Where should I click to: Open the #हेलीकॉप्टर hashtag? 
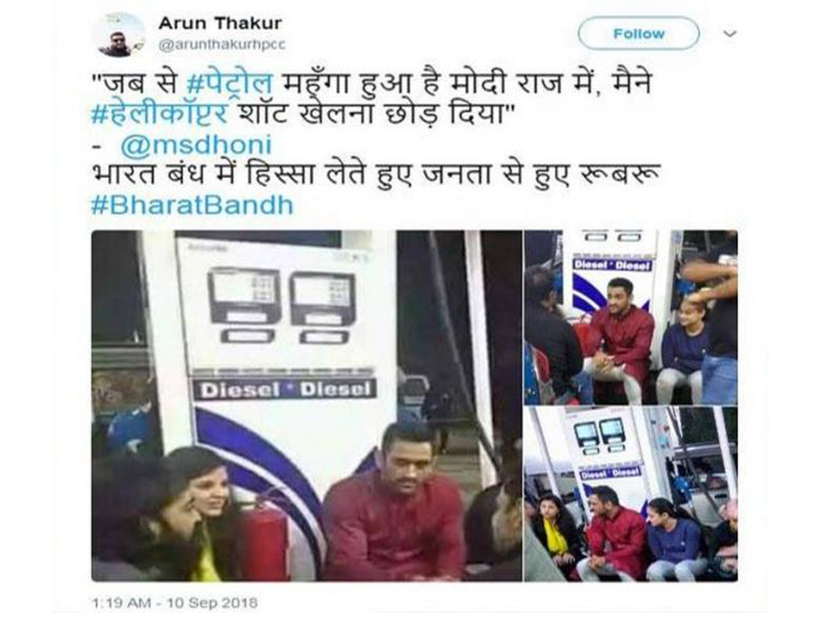coord(160,113)
